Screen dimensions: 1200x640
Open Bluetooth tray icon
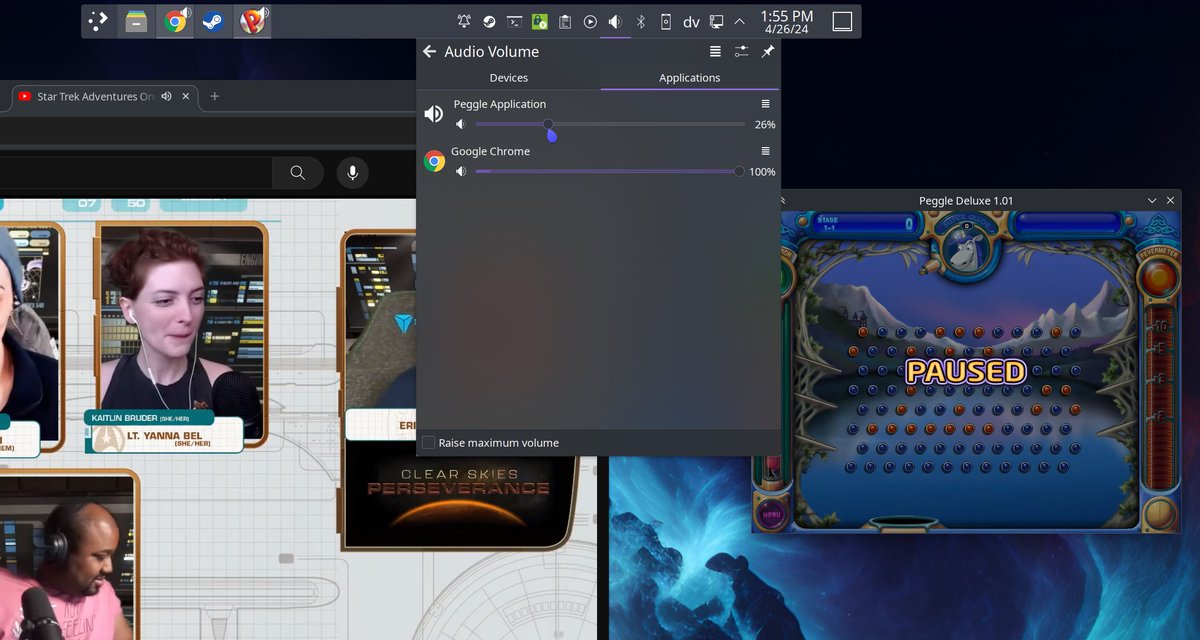pos(641,21)
